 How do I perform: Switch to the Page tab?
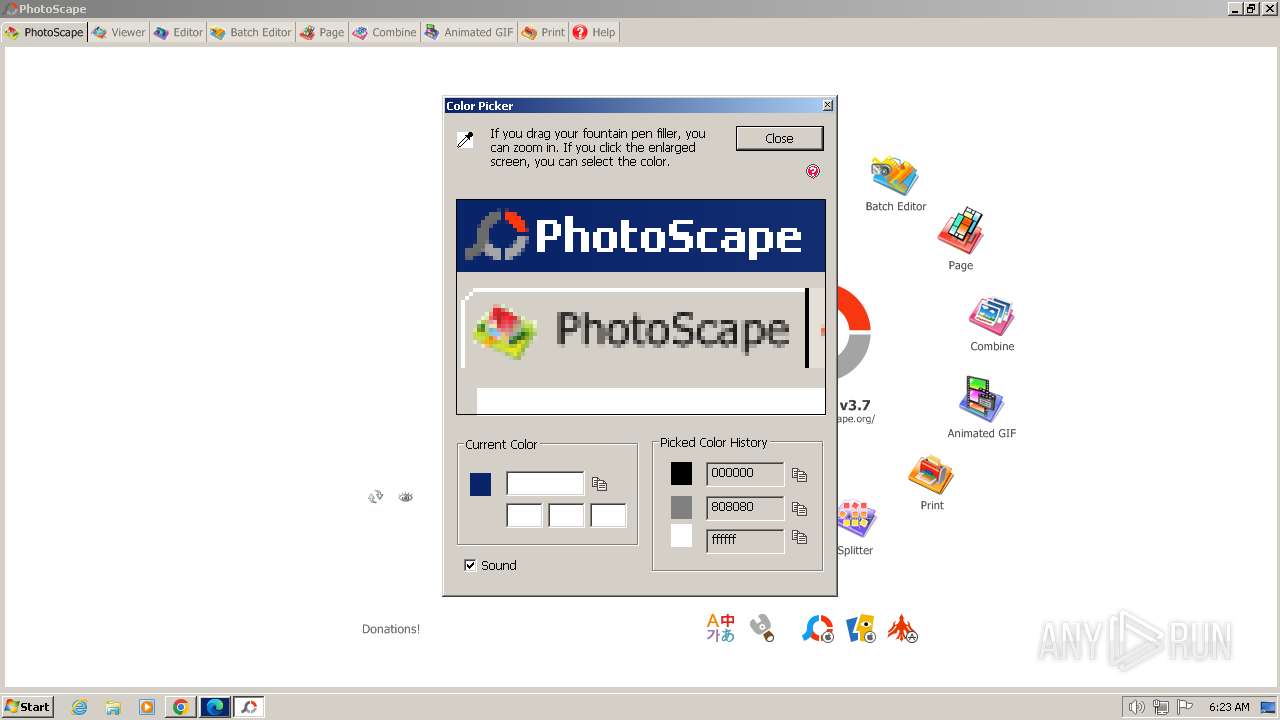click(322, 32)
